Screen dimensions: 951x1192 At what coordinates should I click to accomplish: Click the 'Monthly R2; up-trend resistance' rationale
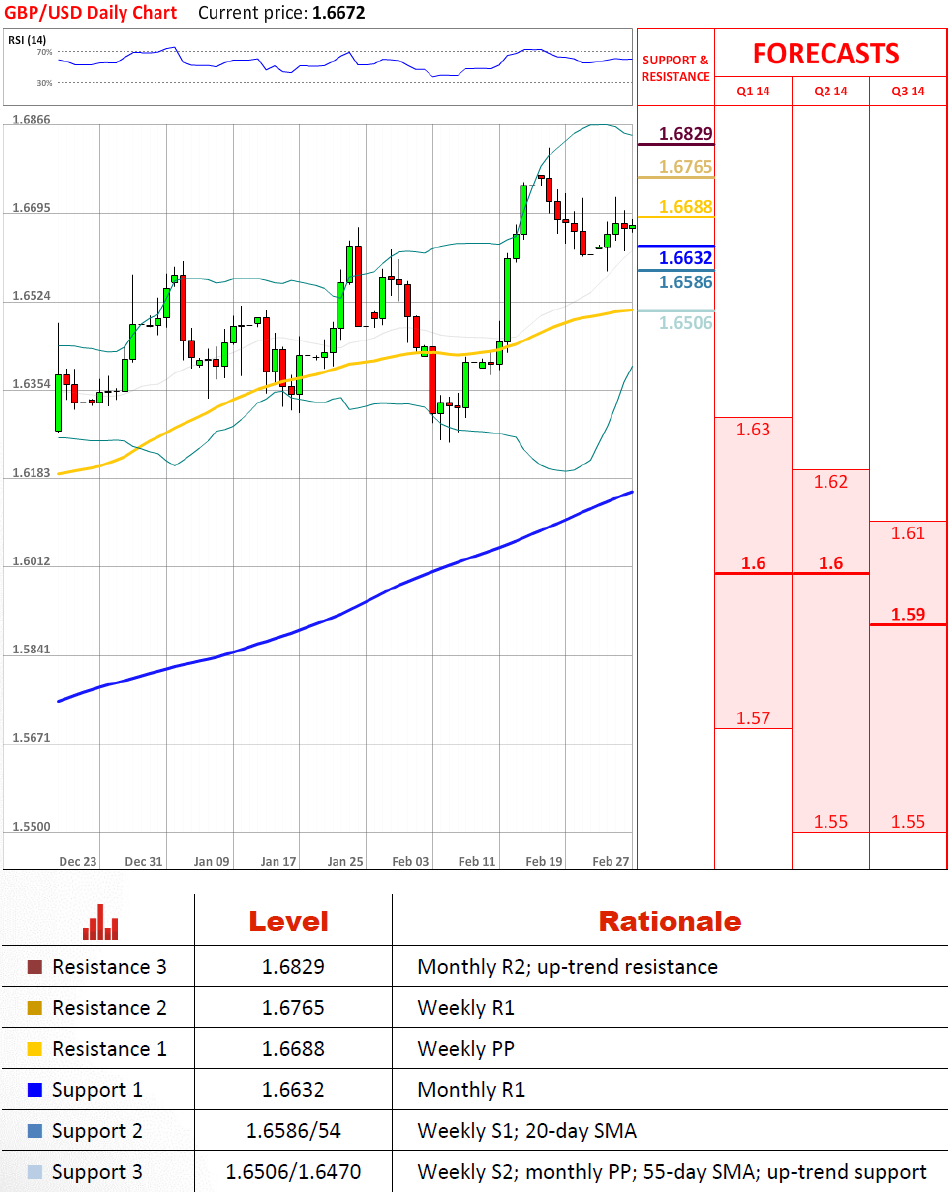tap(568, 967)
